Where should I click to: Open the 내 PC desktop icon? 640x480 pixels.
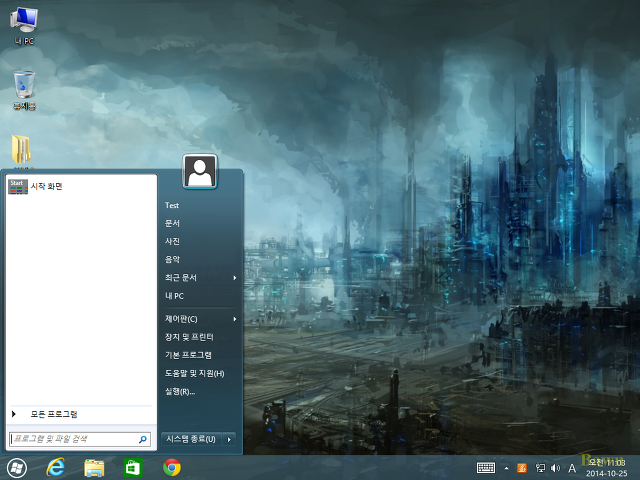click(24, 25)
